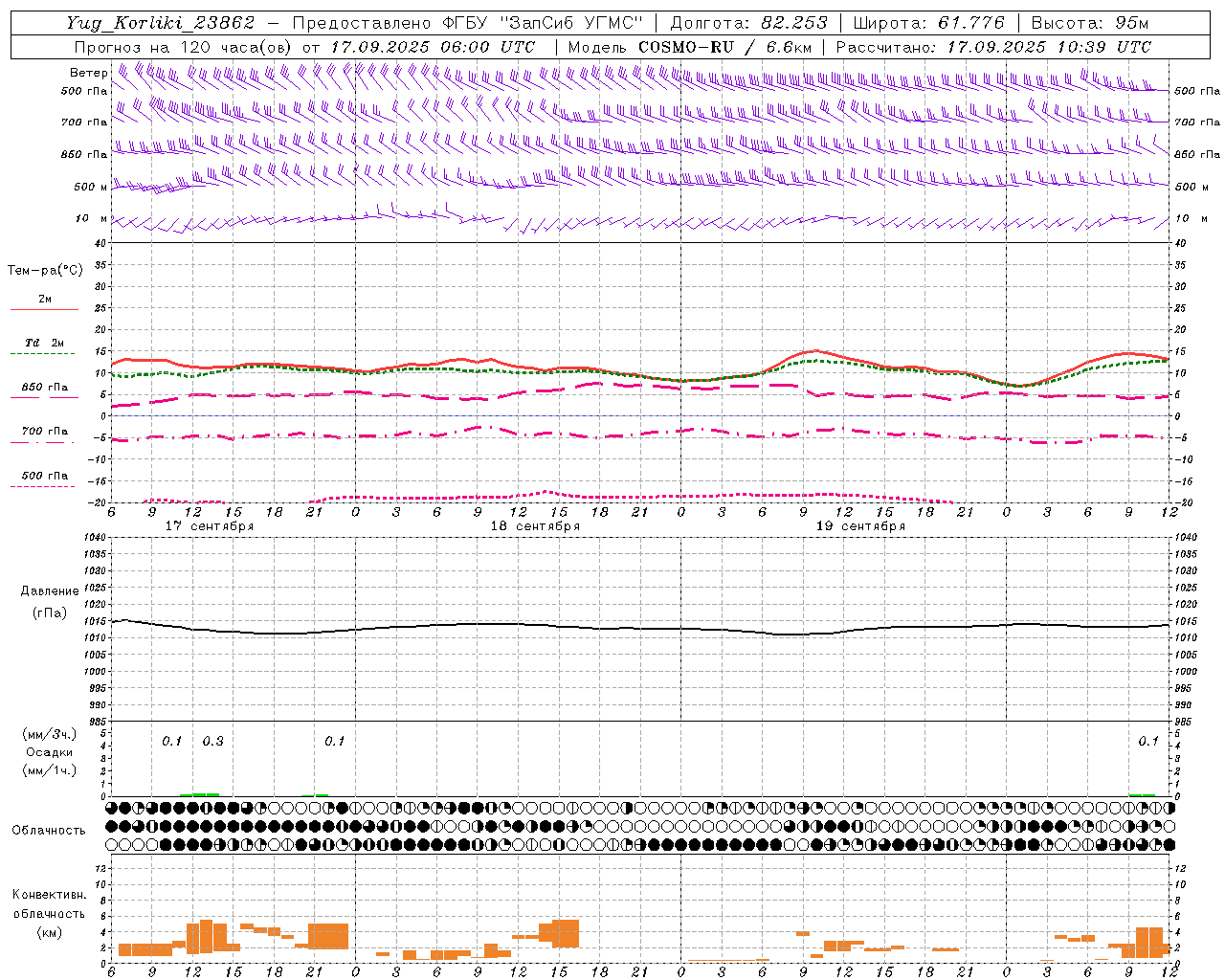The width and height of the screenshot is (1225, 980).
Task: Click the forecast start time 17.09.2025 06:00 UTC
Action: (x=433, y=47)
